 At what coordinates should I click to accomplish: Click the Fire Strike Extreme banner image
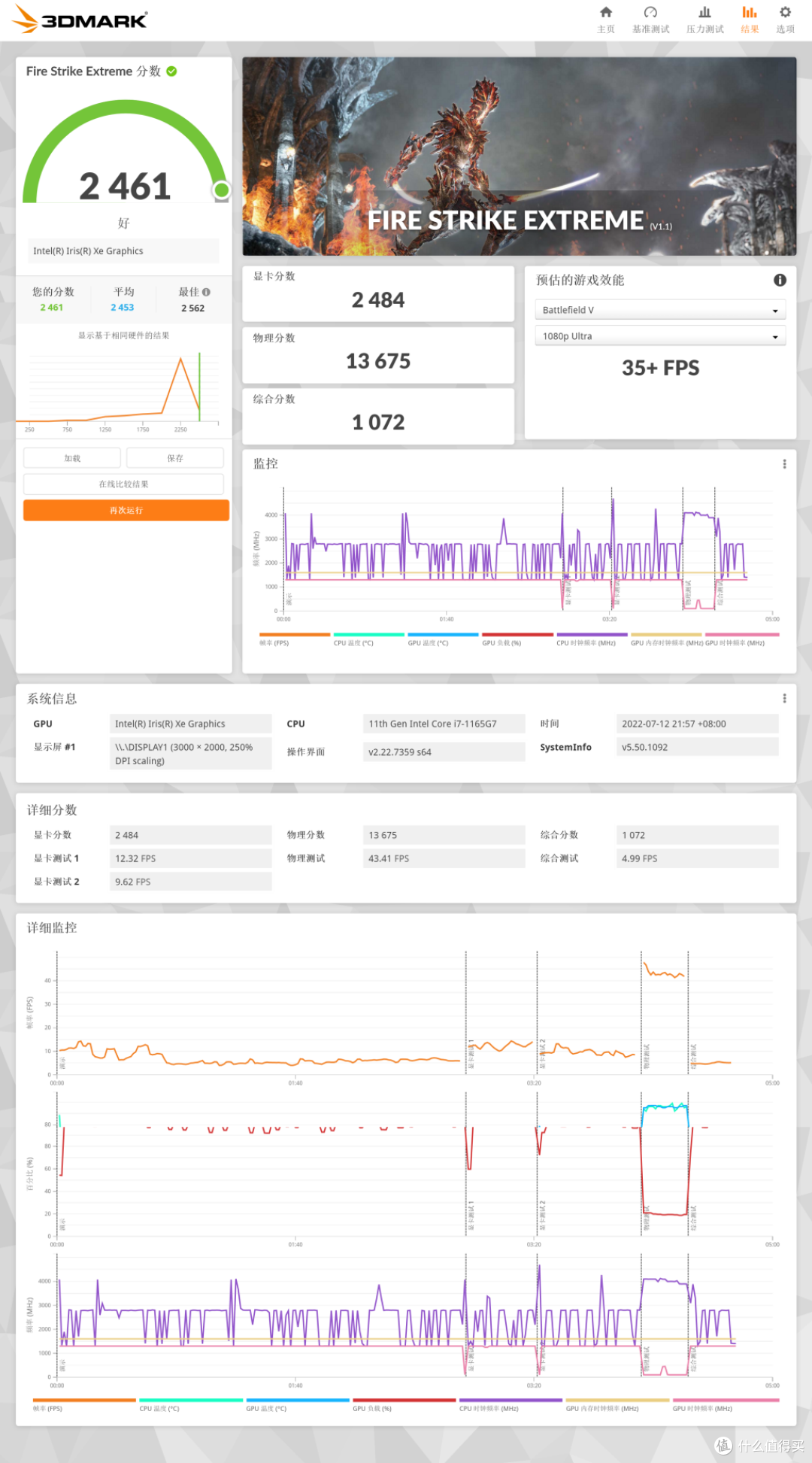[519, 156]
